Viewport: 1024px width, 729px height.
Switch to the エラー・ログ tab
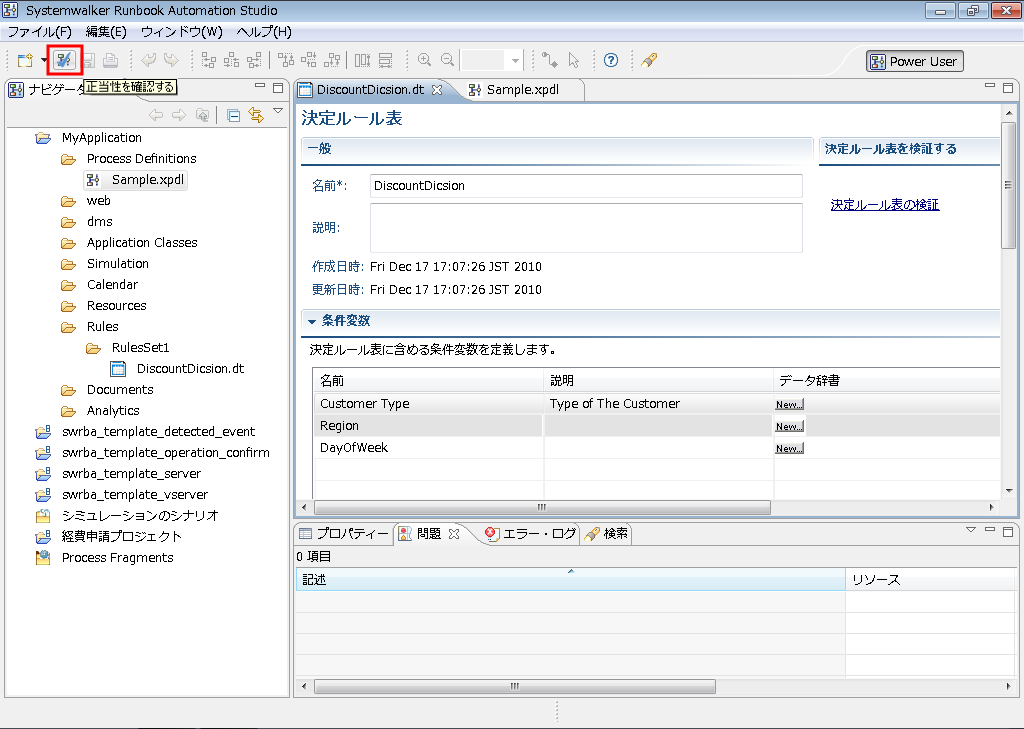pyautogui.click(x=532, y=534)
